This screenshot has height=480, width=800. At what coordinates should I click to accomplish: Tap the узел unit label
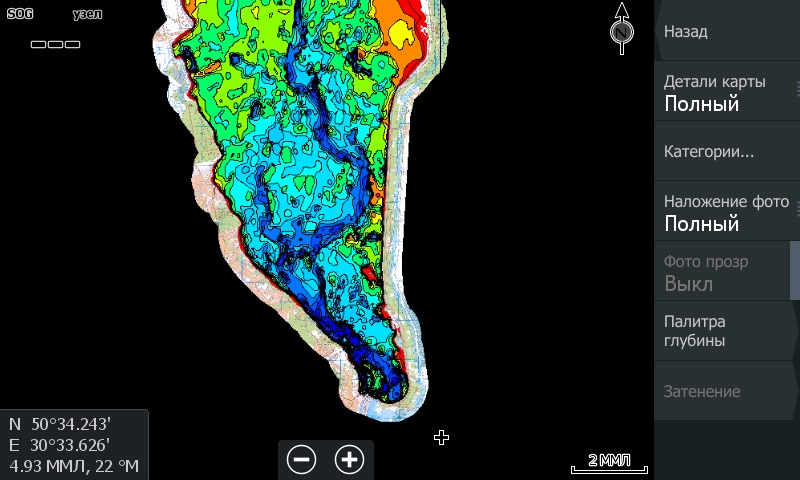(87, 15)
